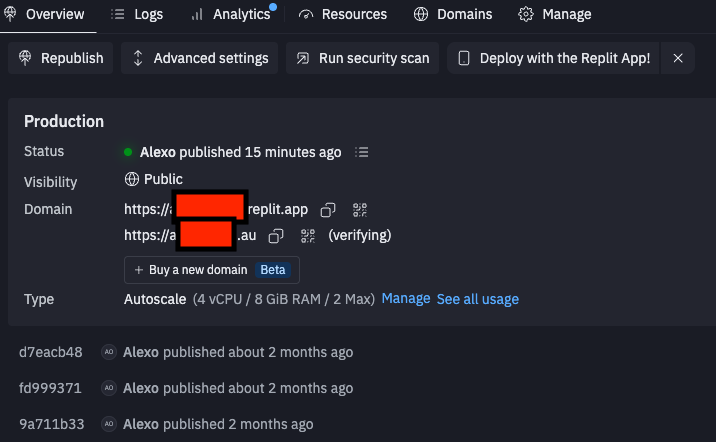Select deployment fd999371 row
This screenshot has height=442, width=716.
[186, 388]
